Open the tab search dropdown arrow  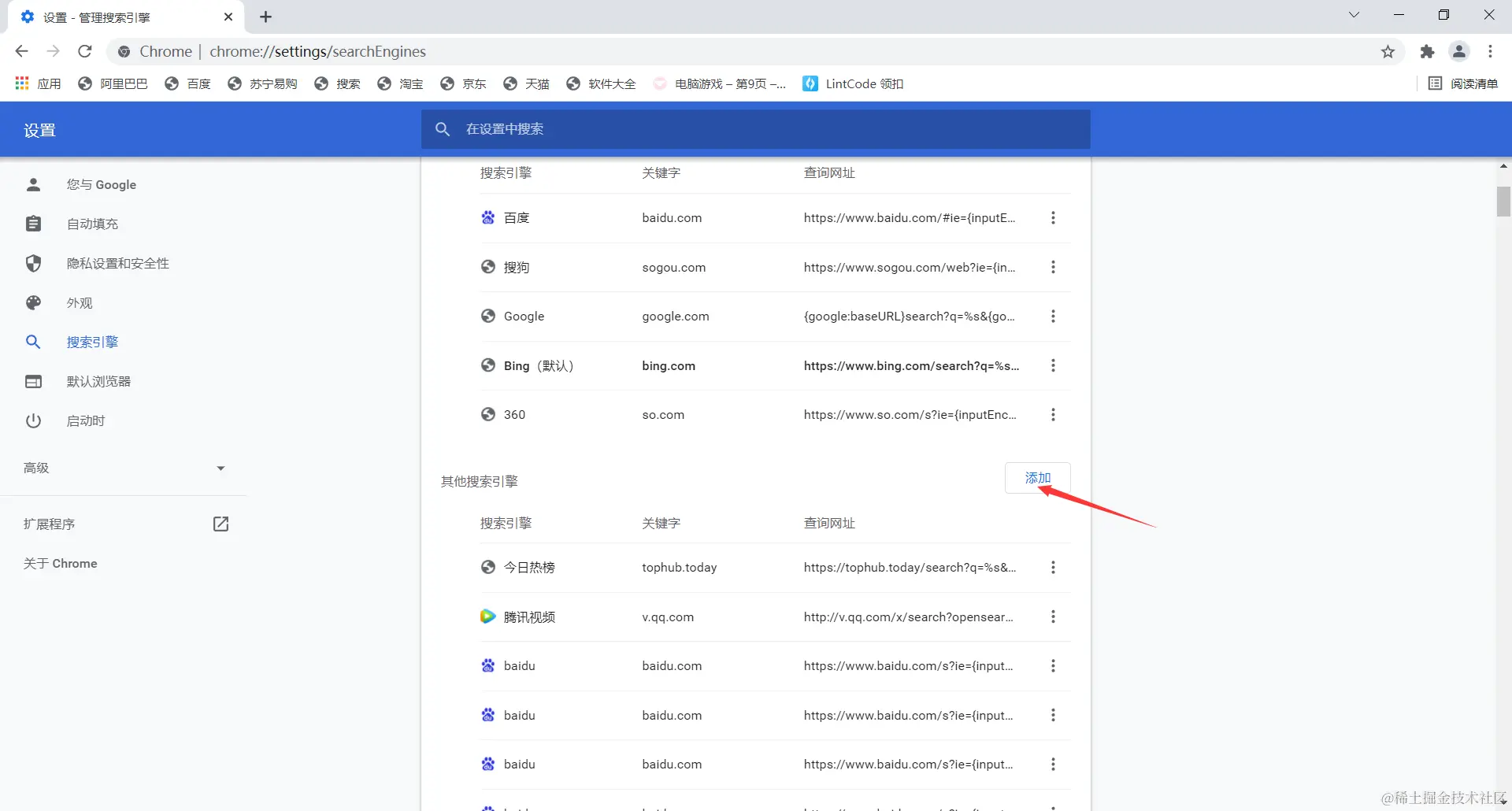click(x=1354, y=15)
